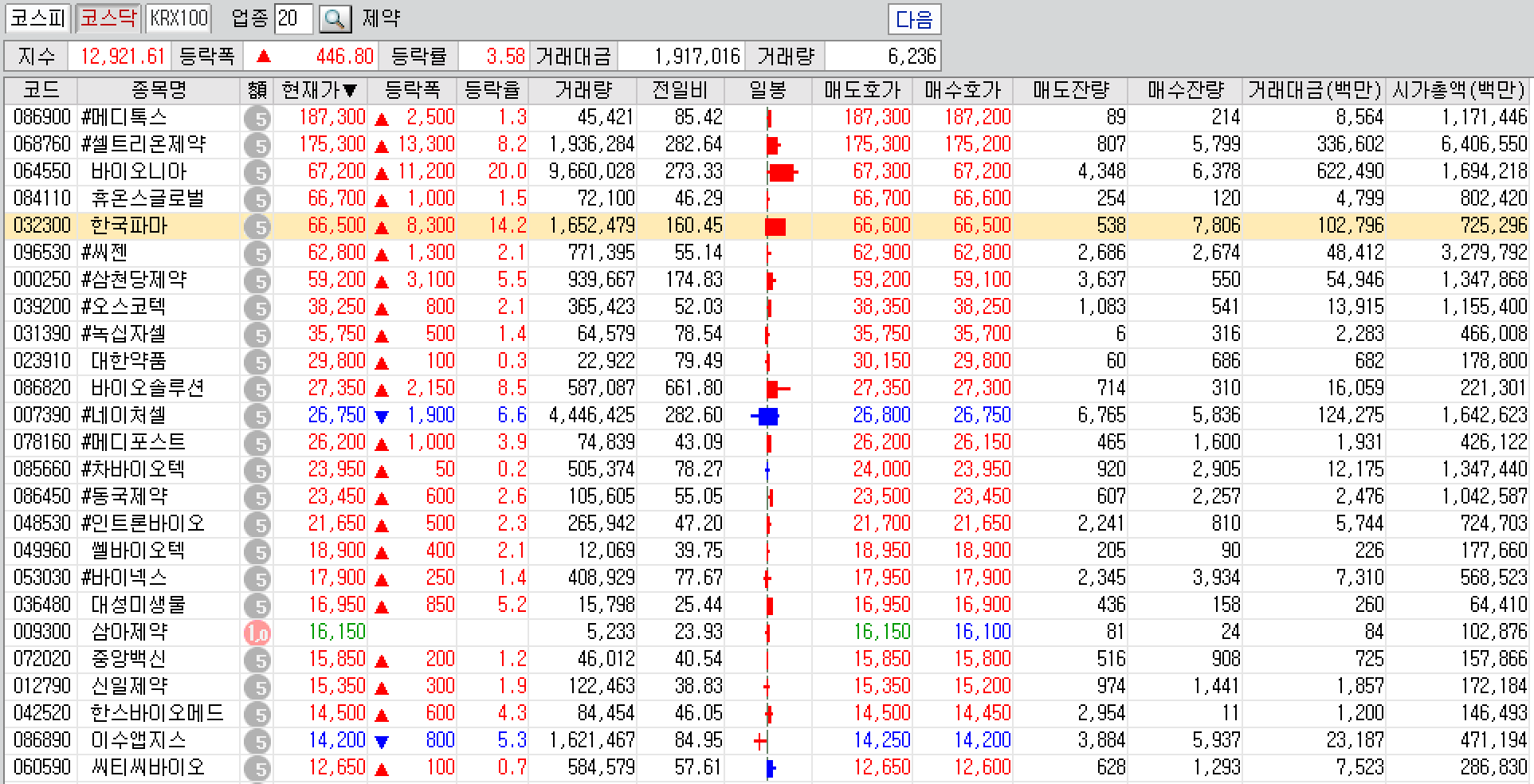1534x784 pixels.
Task: Select stock name 중앙백신
Action: [129, 660]
